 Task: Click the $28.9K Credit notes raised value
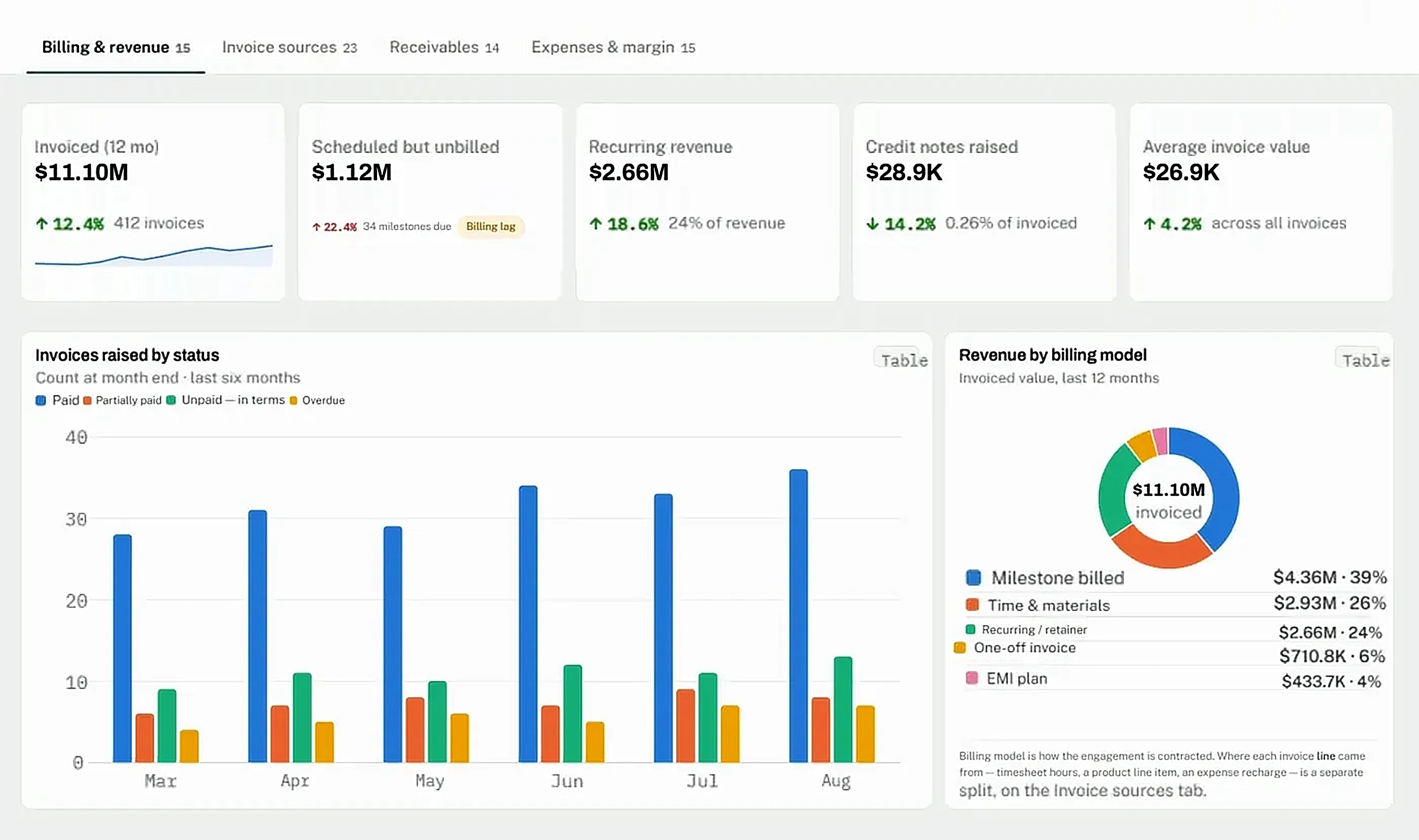tap(904, 172)
